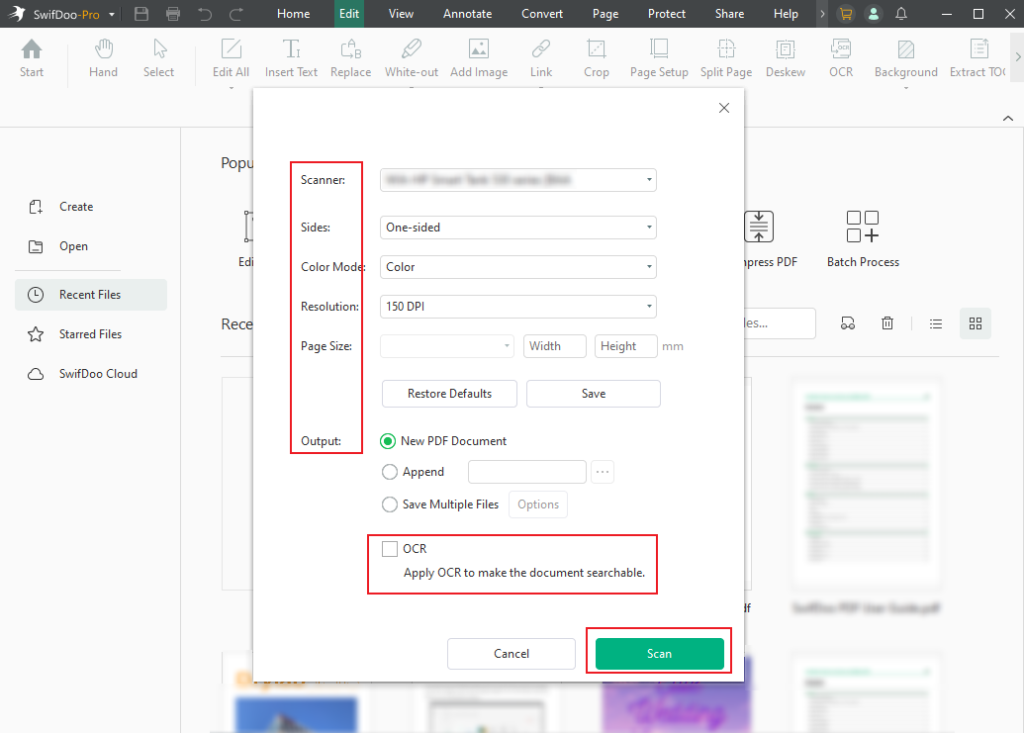Open the Convert ribbon tab
1024x733 pixels.
(x=542, y=13)
